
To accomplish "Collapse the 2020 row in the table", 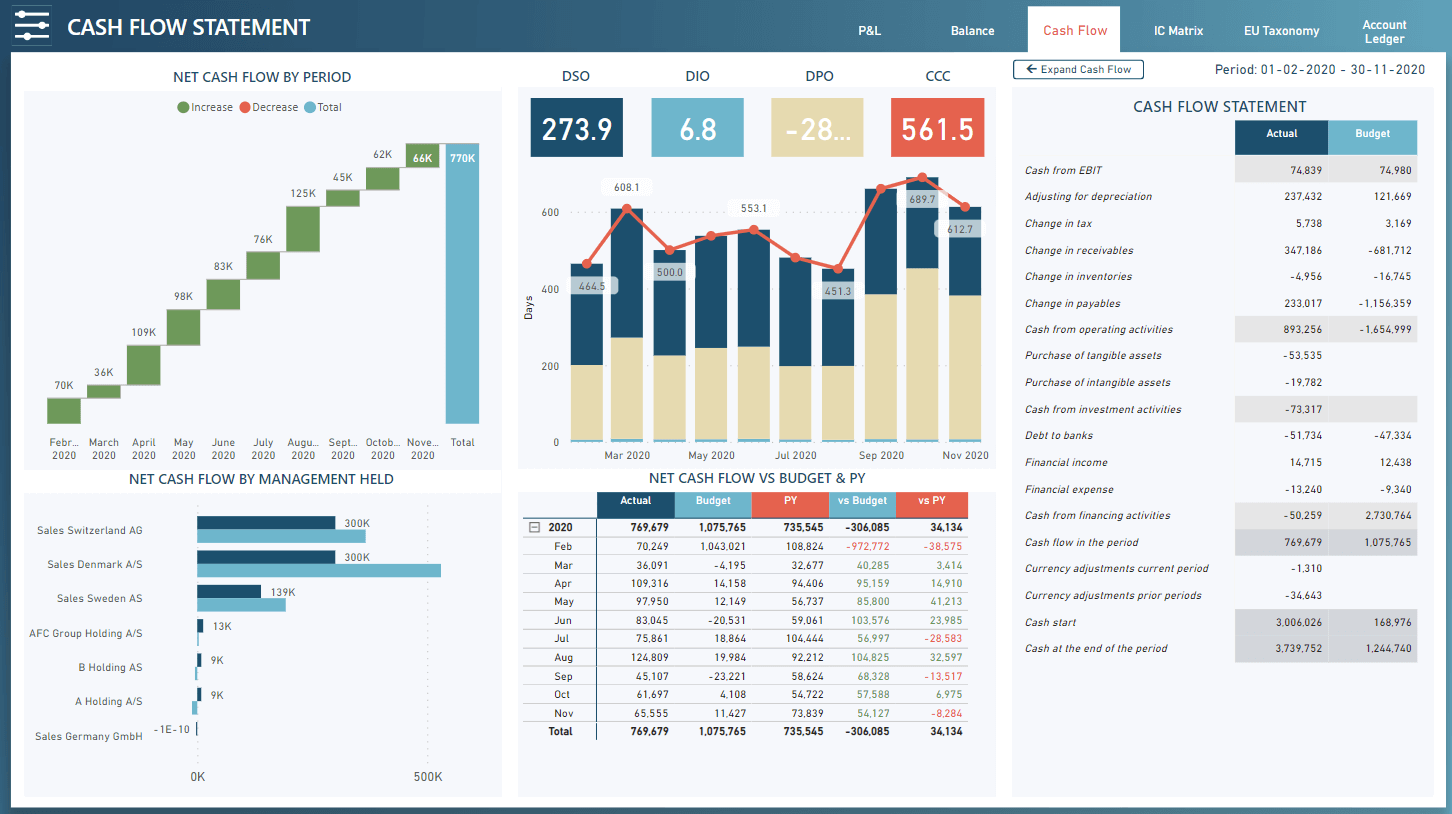I will [x=534, y=527].
